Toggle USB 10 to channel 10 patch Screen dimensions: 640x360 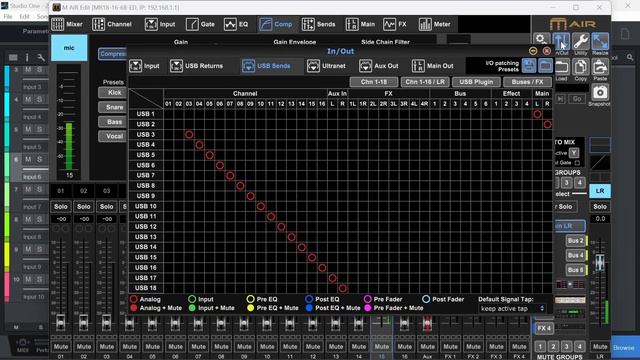point(261,207)
